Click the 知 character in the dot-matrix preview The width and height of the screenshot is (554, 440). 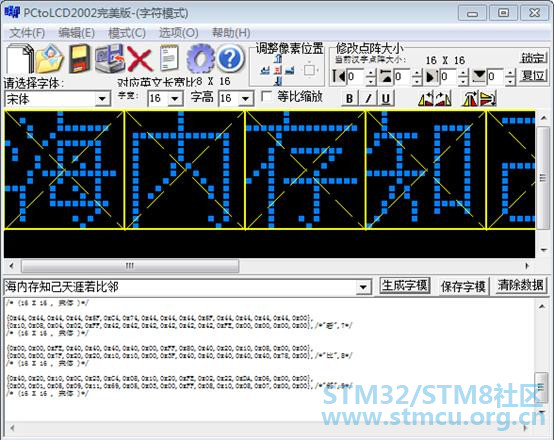(x=426, y=170)
